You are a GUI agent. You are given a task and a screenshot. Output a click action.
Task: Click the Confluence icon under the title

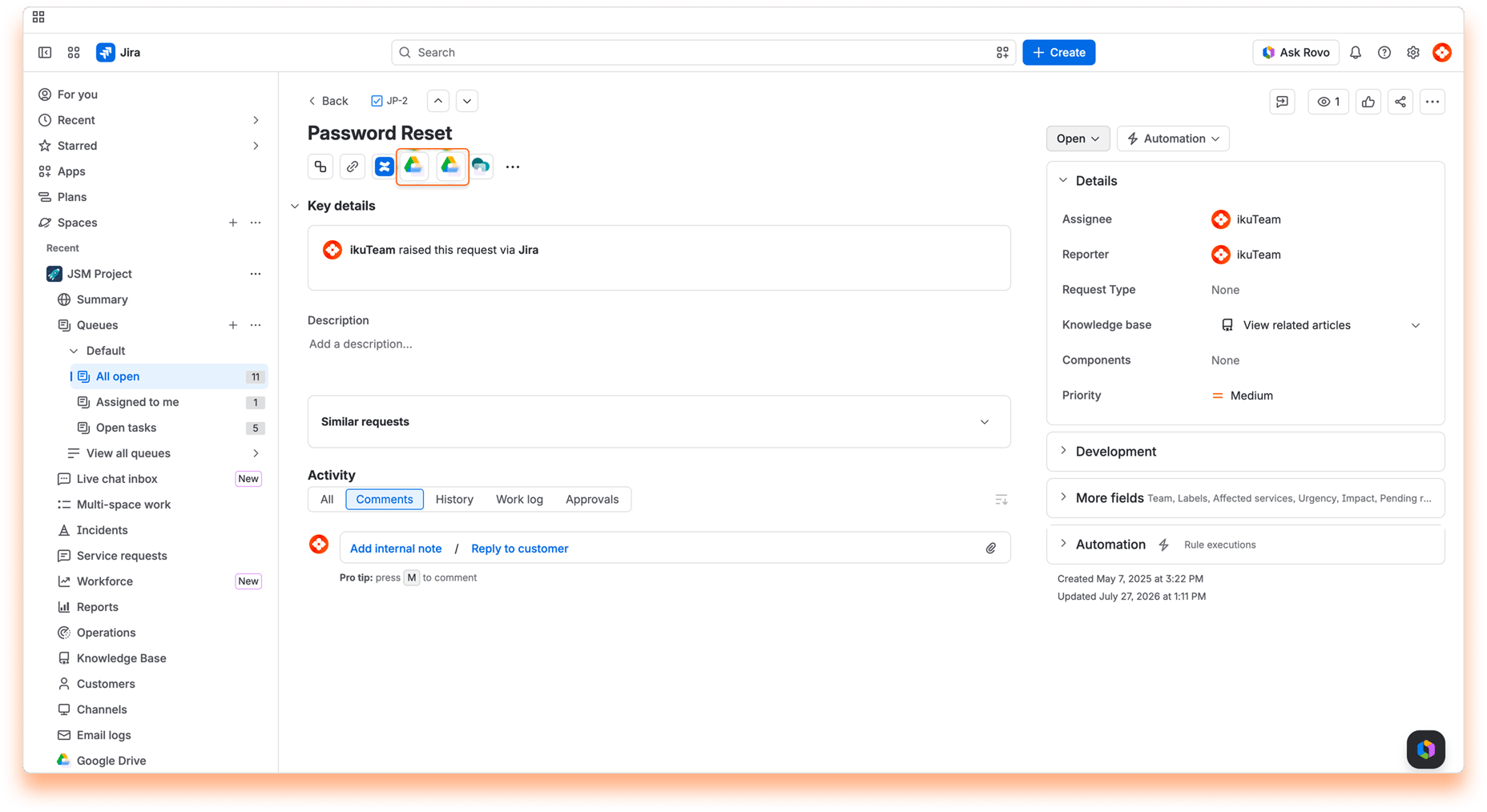[x=385, y=167]
